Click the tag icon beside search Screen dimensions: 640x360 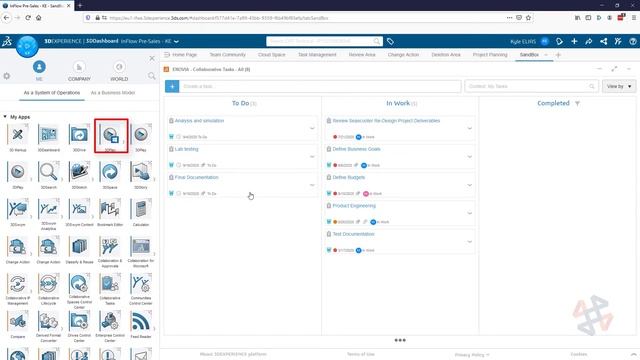point(390,41)
